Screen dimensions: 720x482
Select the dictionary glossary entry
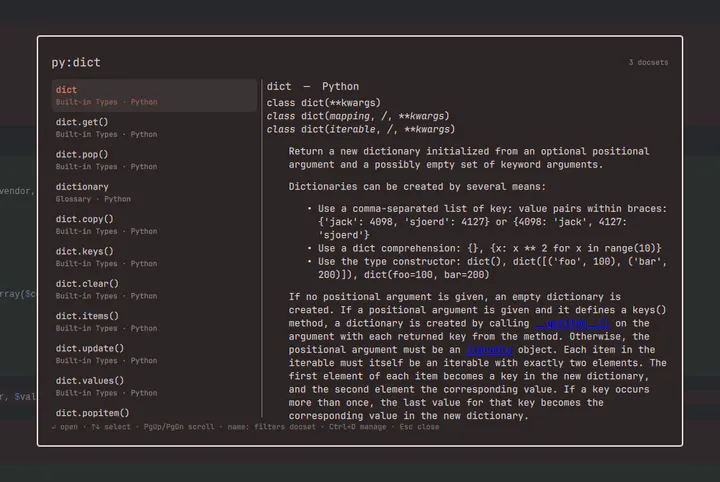click(154, 192)
